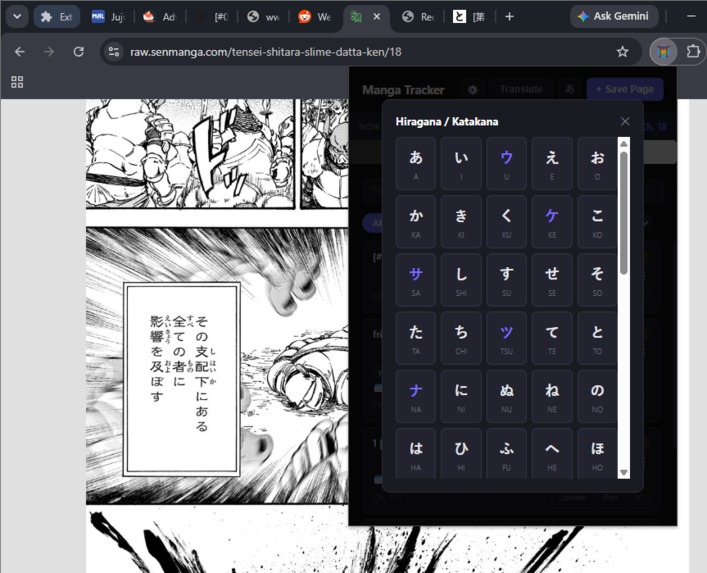Switch to the MAL Juj tab
This screenshot has width=707, height=573.
[x=108, y=17]
